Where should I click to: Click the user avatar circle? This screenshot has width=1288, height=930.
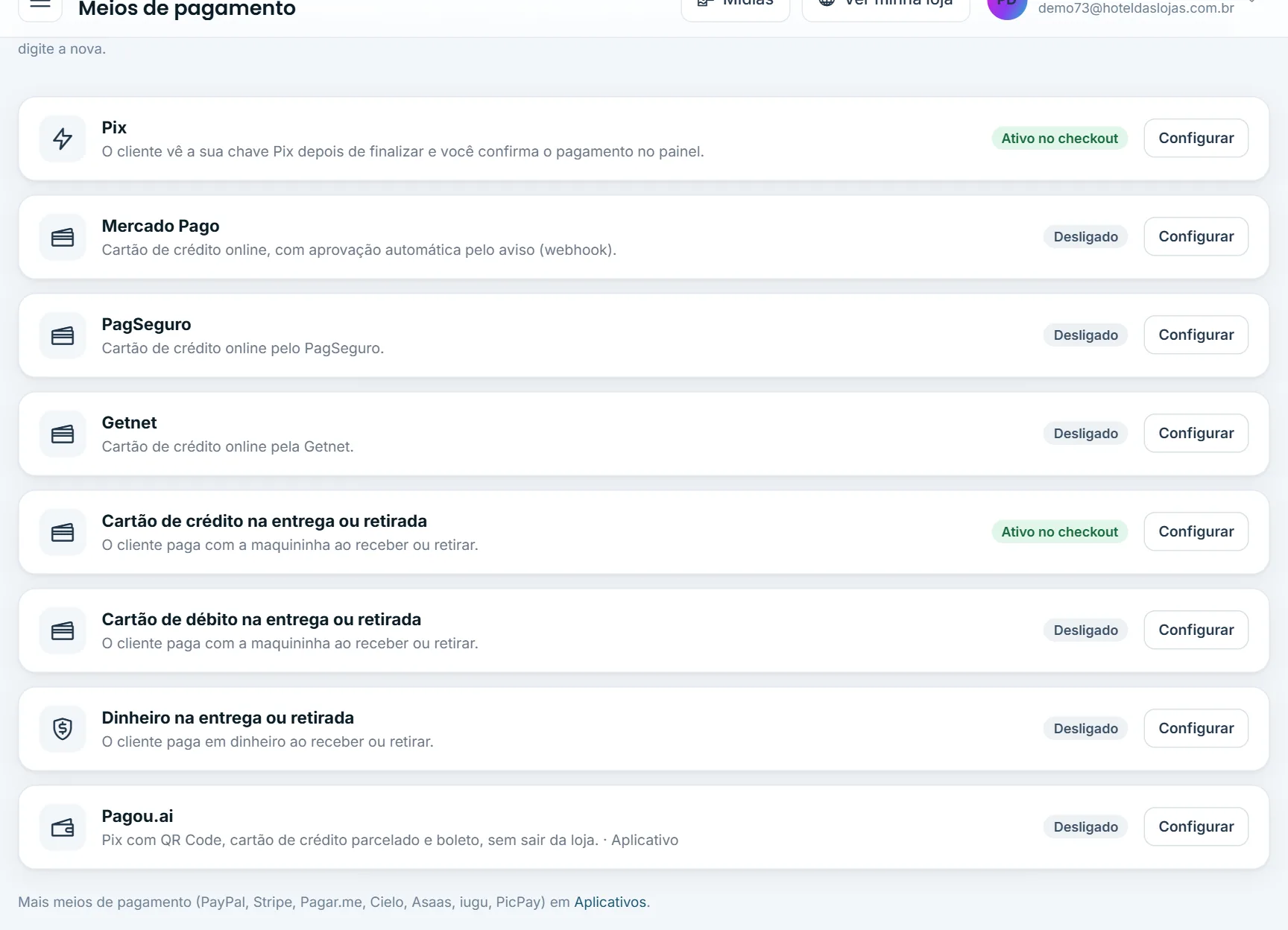[1007, 6]
